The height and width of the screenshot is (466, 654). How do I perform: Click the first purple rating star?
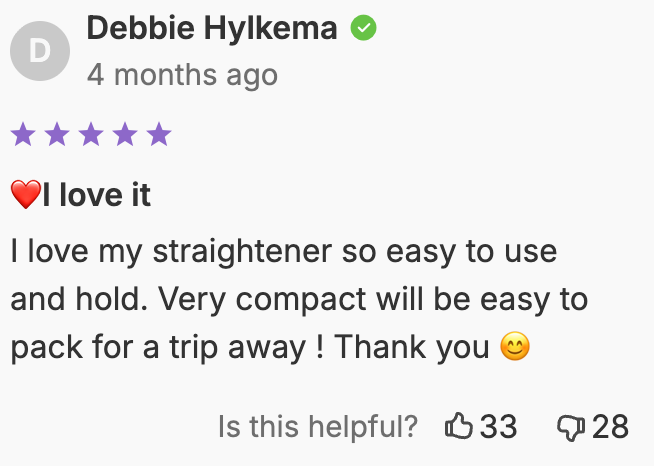click(23, 134)
